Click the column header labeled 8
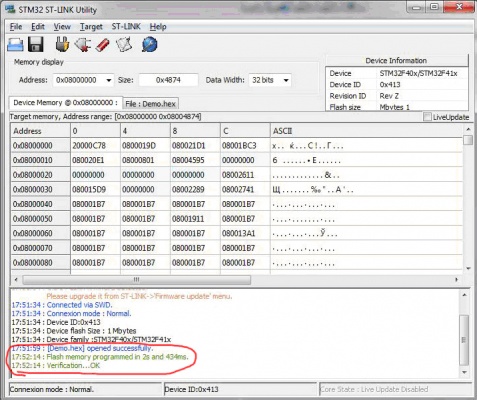Viewport: 477px width, 400px height. (195, 131)
